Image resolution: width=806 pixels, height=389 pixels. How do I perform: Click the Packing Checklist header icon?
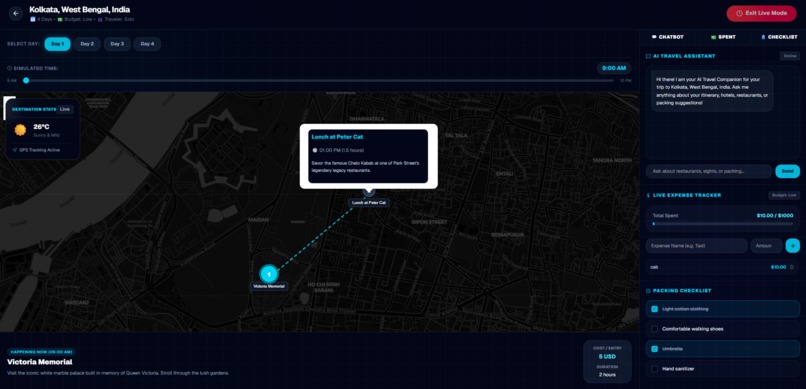tap(648, 291)
